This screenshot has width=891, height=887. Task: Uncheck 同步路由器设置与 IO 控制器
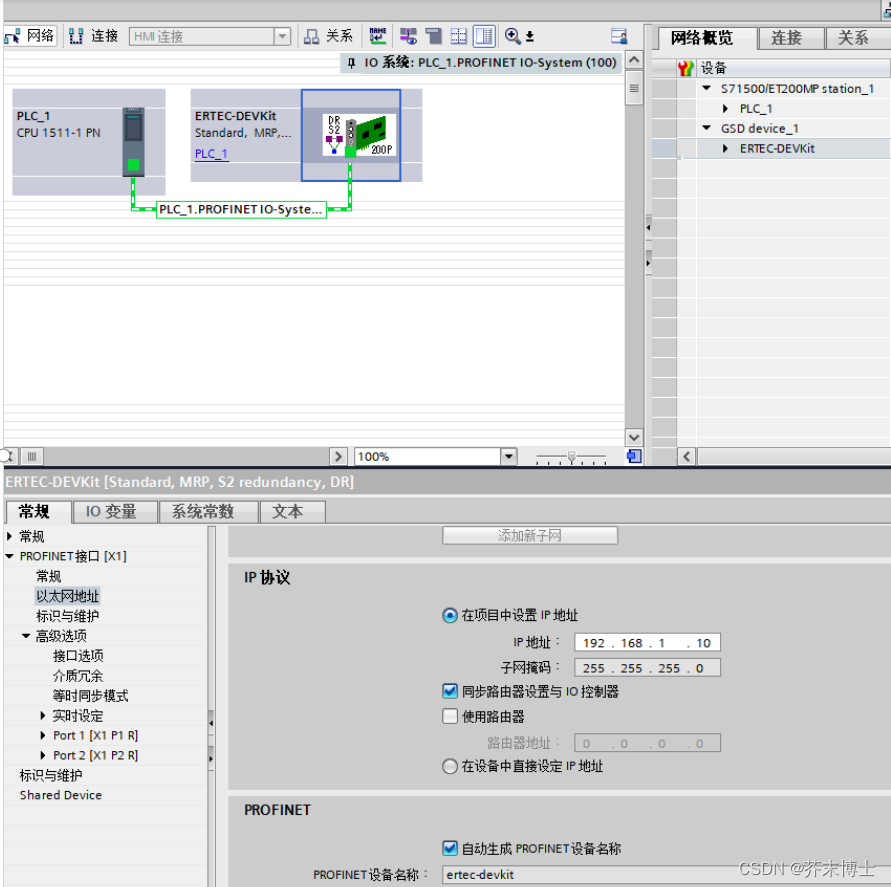[449, 692]
